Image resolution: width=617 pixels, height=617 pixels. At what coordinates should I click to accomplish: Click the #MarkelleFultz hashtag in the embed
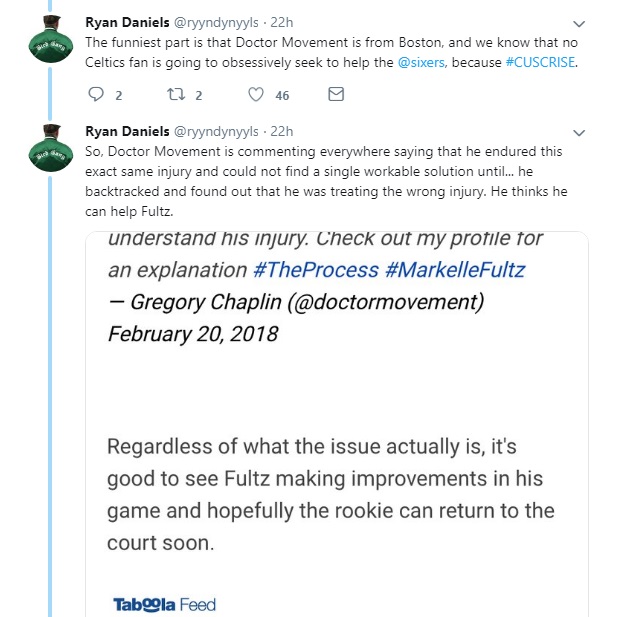[x=464, y=270]
